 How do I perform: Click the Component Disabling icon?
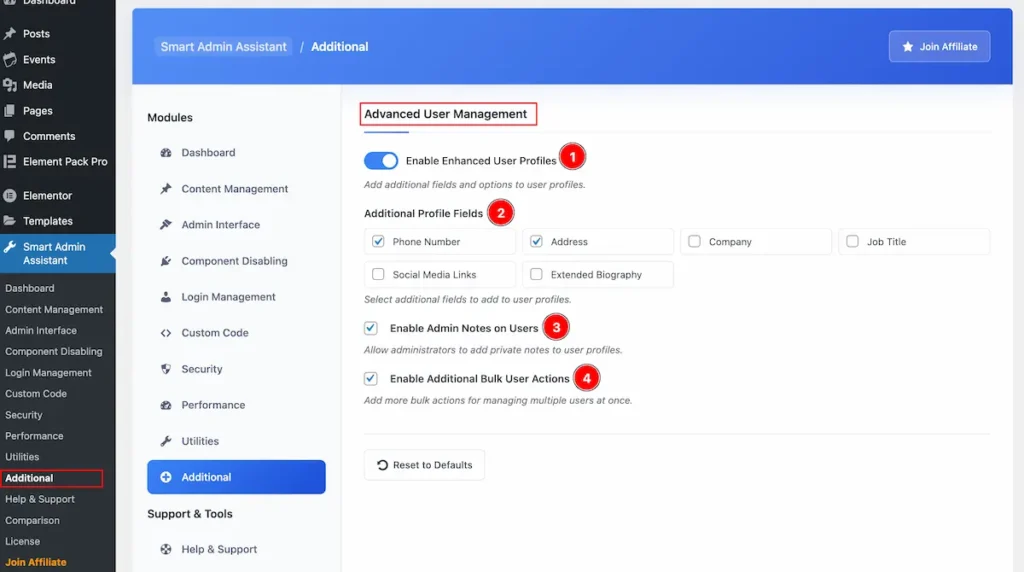(166, 261)
